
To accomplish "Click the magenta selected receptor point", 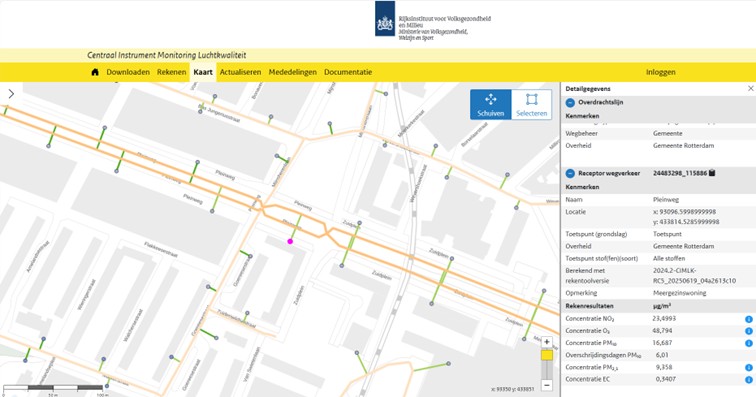I will [290, 241].
